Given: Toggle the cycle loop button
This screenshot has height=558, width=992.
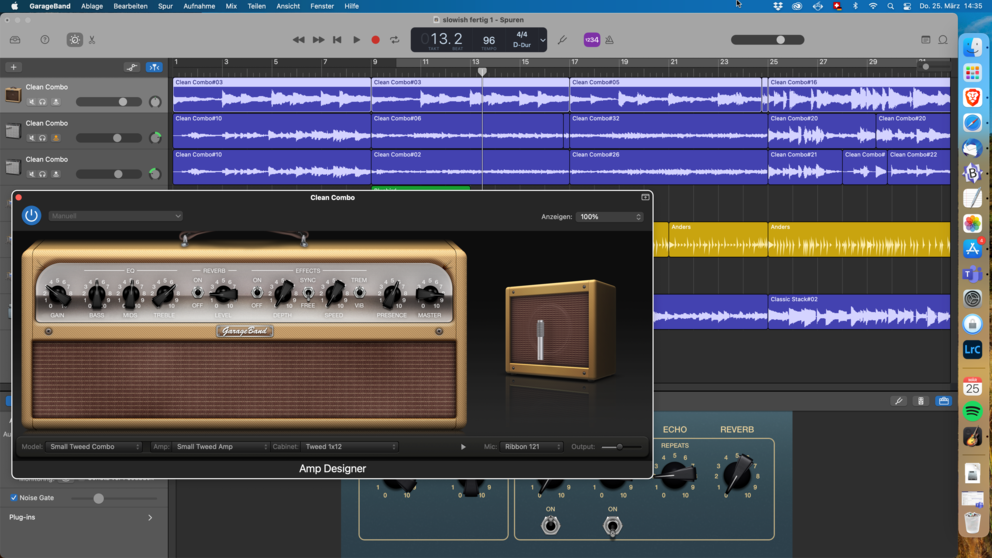Looking at the screenshot, I should (395, 40).
